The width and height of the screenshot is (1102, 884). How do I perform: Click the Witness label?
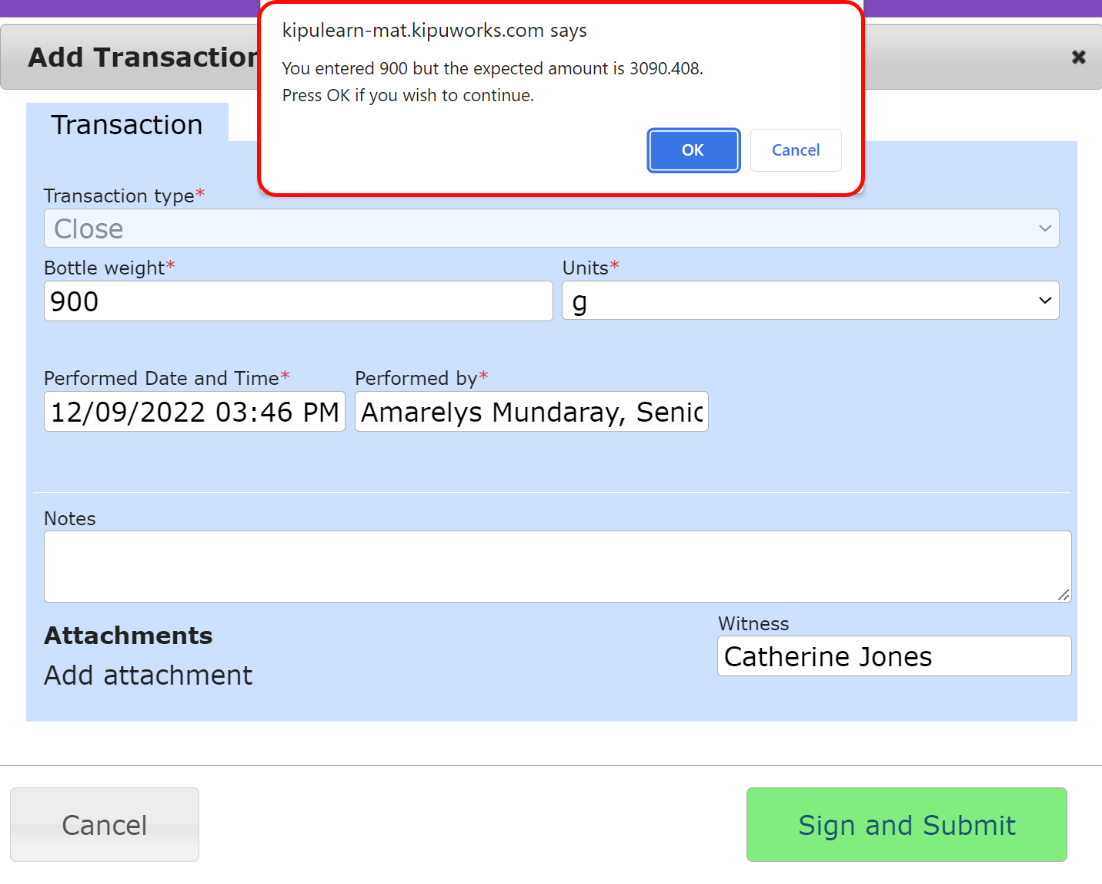[x=753, y=624]
